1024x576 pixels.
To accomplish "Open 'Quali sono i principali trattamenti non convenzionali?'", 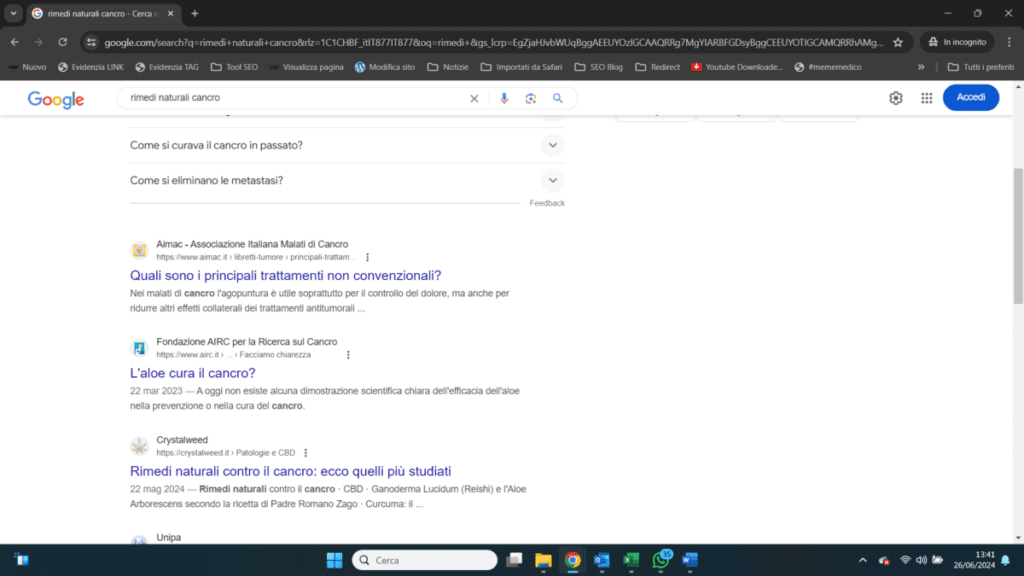I will 285,276.
